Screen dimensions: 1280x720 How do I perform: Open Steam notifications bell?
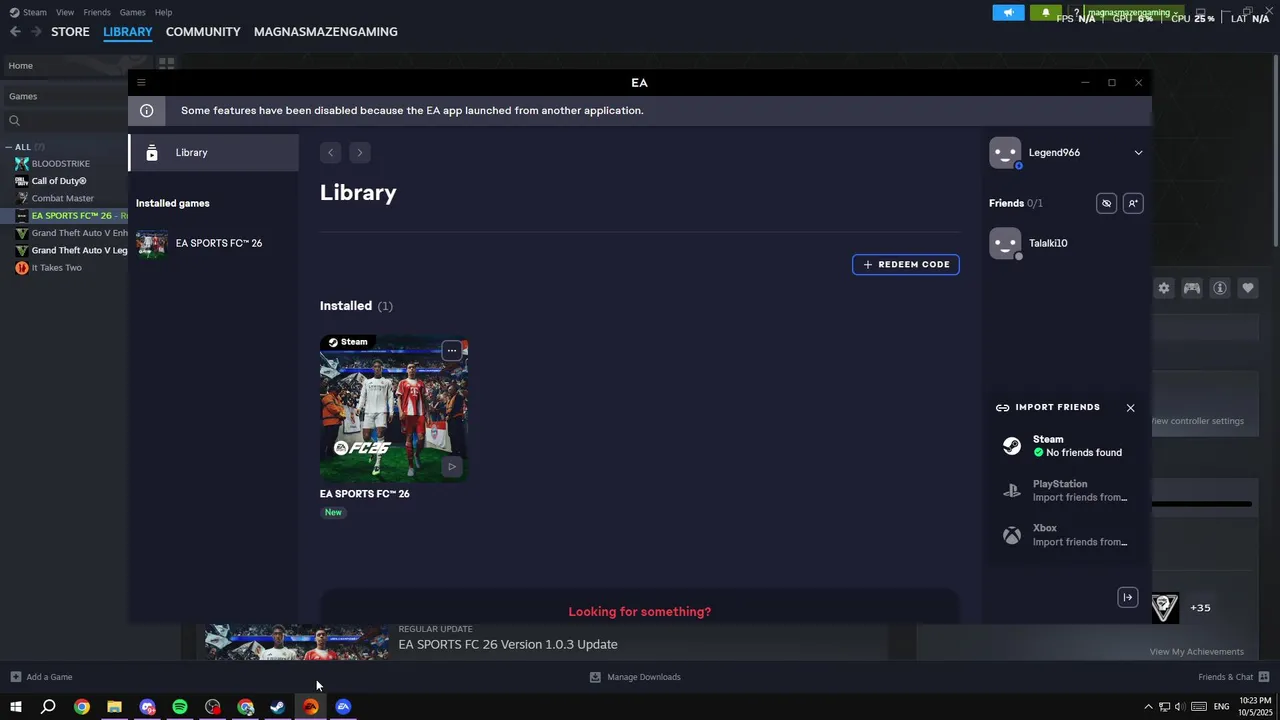(1045, 13)
